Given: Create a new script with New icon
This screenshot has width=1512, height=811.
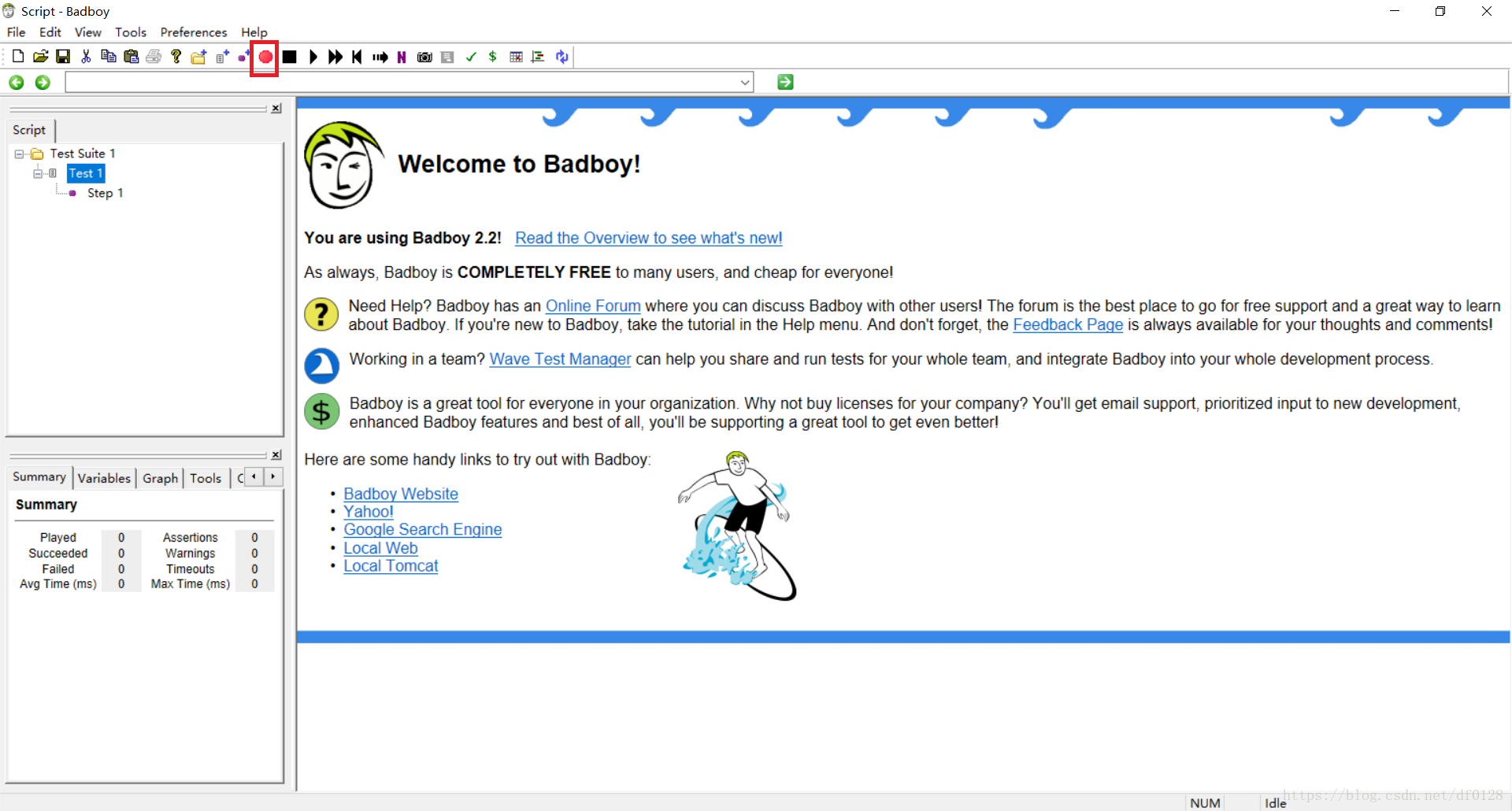Looking at the screenshot, I should click(x=18, y=57).
